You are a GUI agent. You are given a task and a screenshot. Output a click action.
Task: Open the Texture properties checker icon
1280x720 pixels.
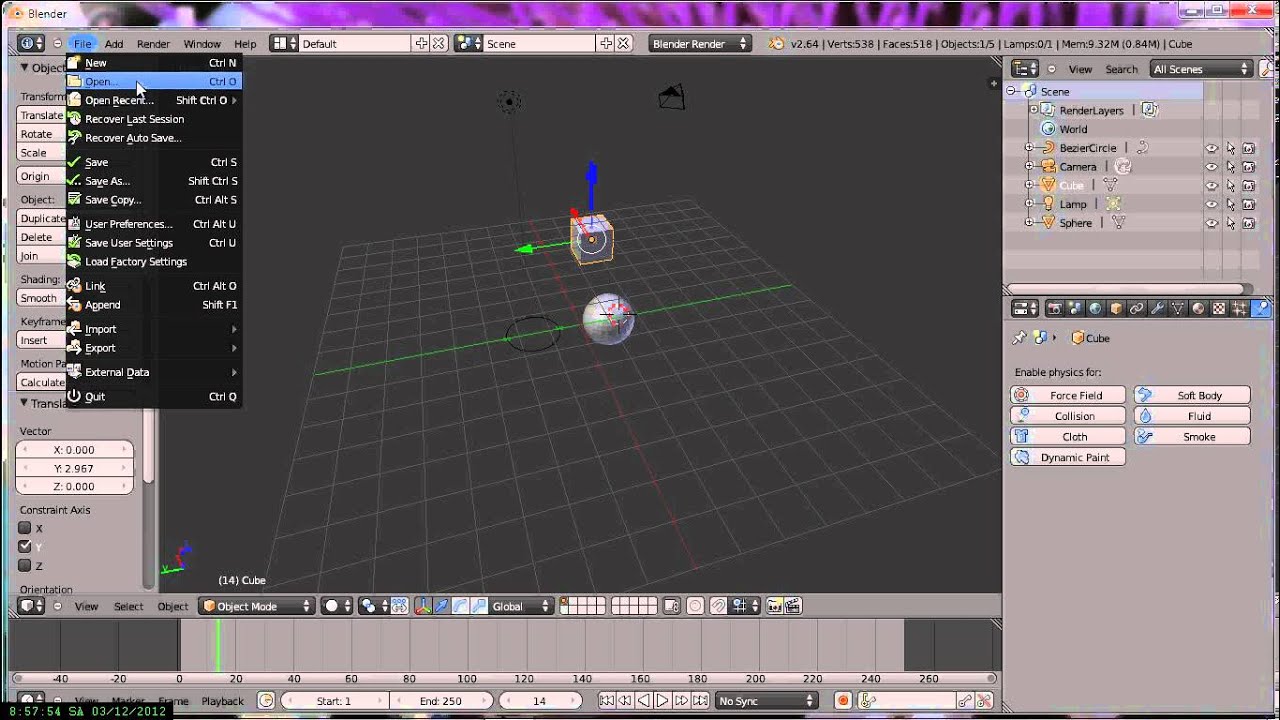coord(1219,308)
